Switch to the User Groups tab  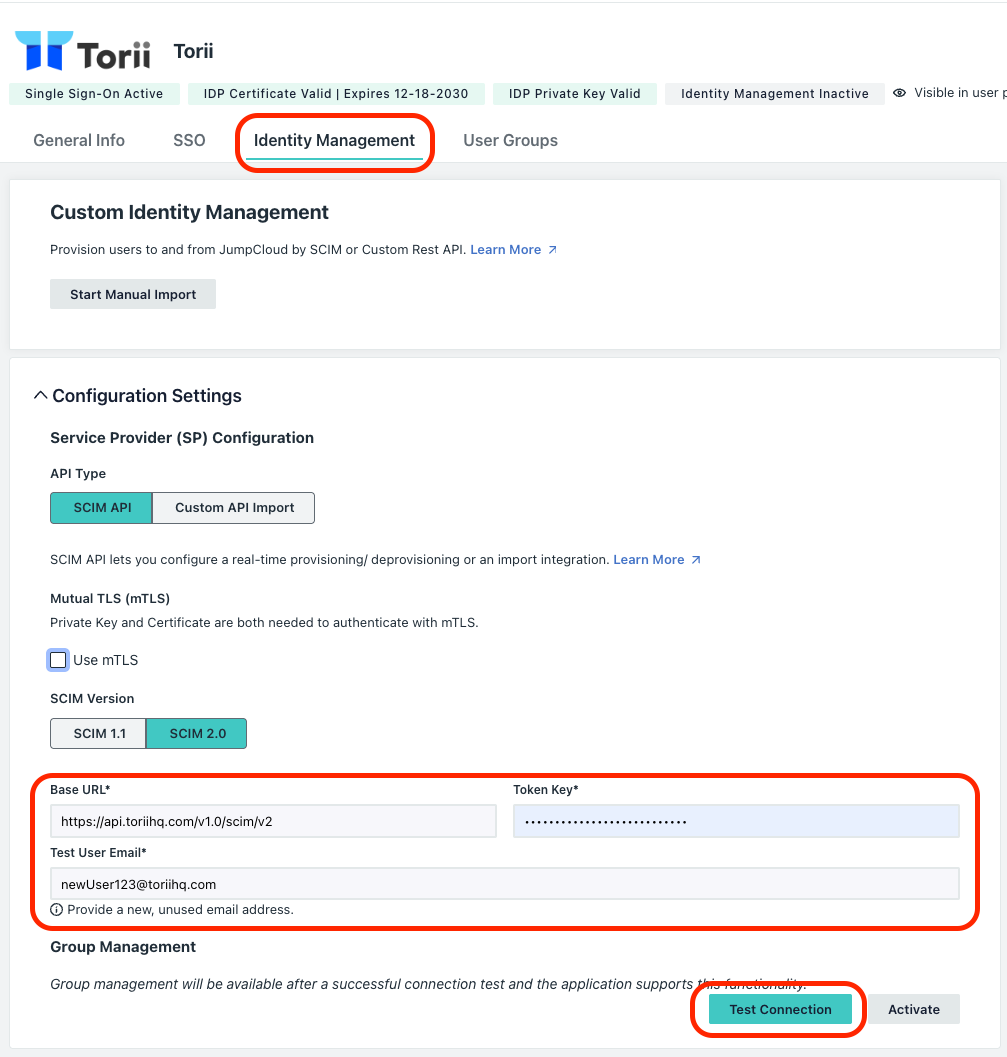510,140
